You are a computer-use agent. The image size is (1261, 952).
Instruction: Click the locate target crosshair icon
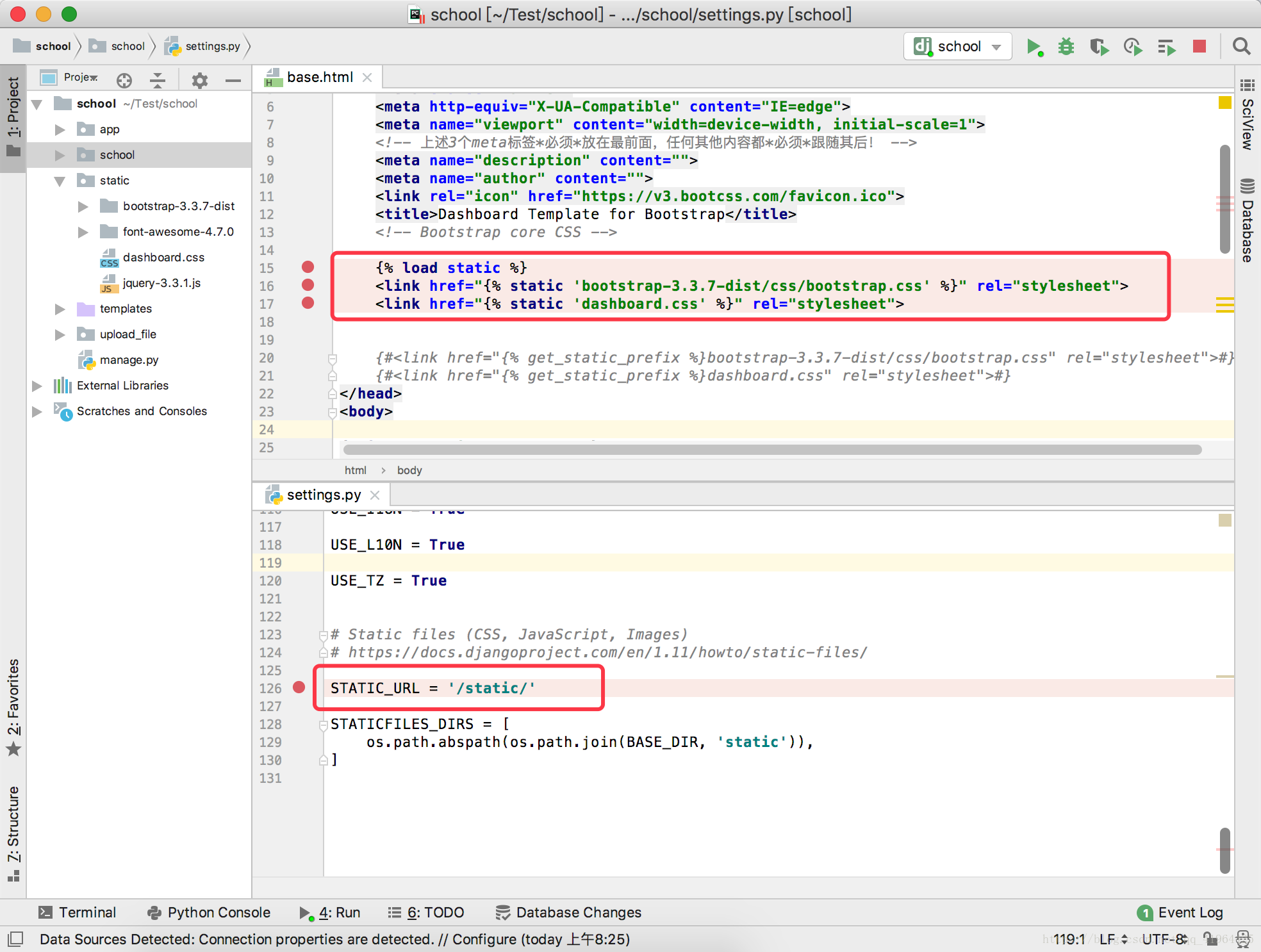124,80
